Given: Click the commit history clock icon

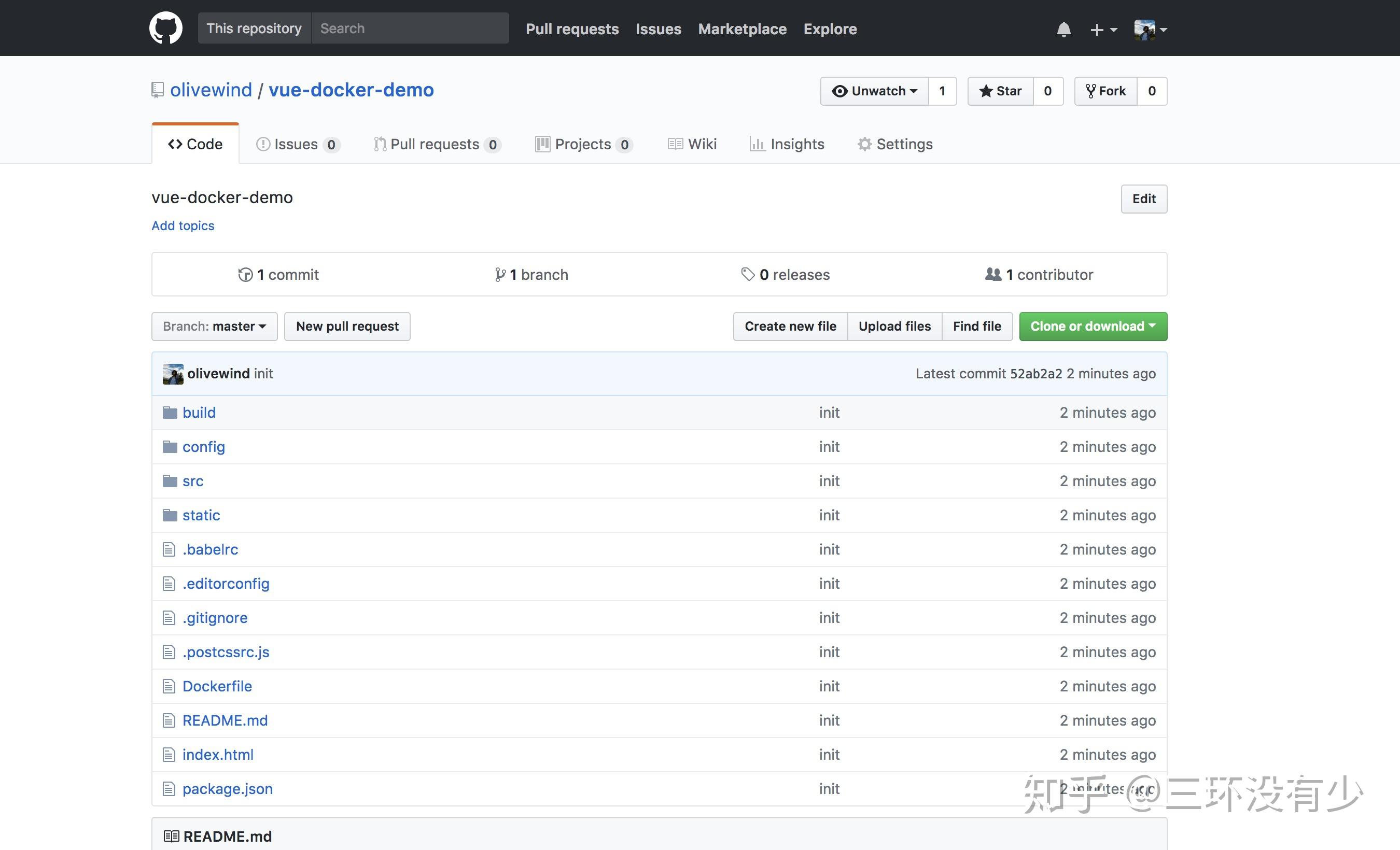Looking at the screenshot, I should [245, 275].
